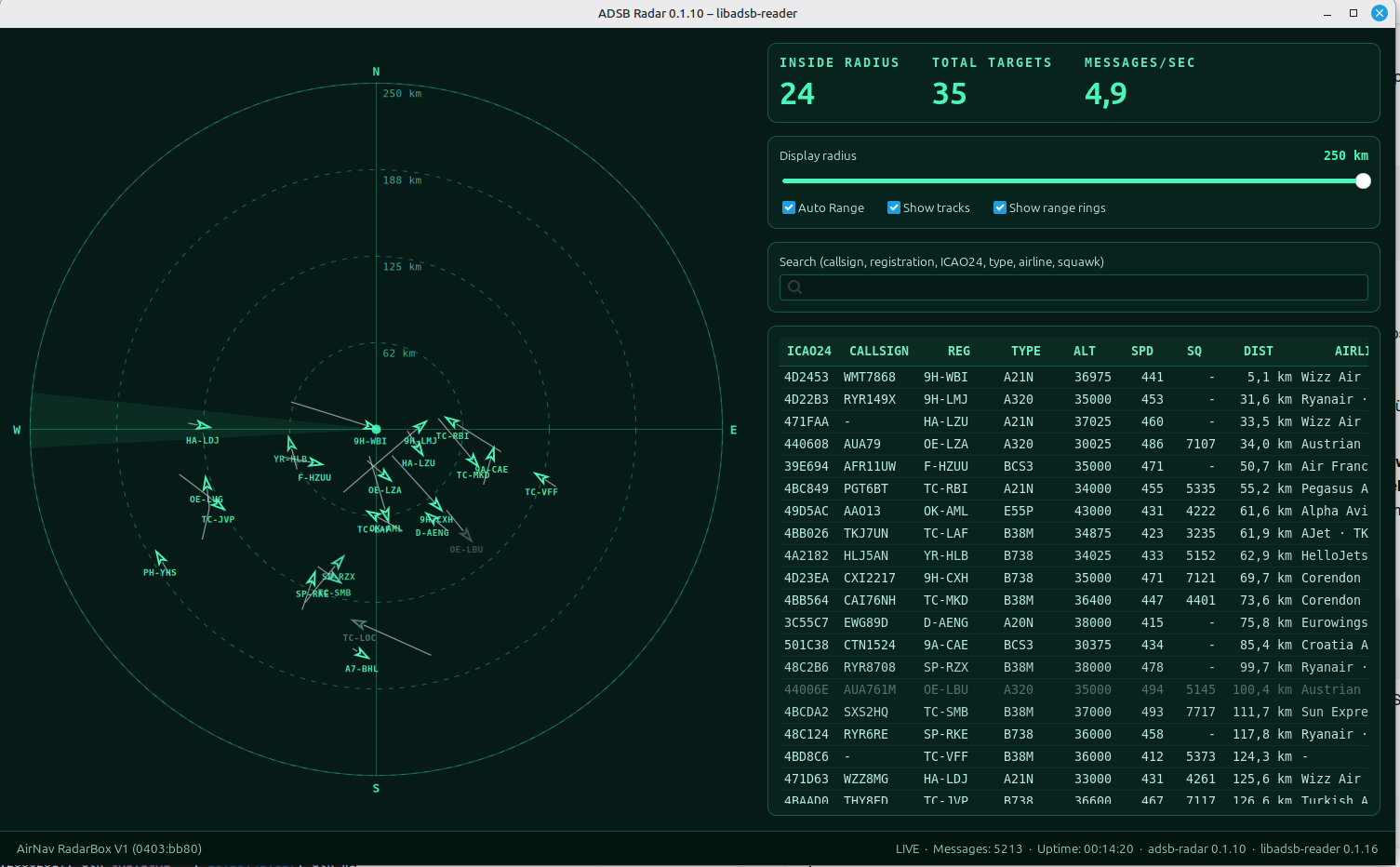
Task: Sort table by DIST column header
Action: tap(1259, 351)
